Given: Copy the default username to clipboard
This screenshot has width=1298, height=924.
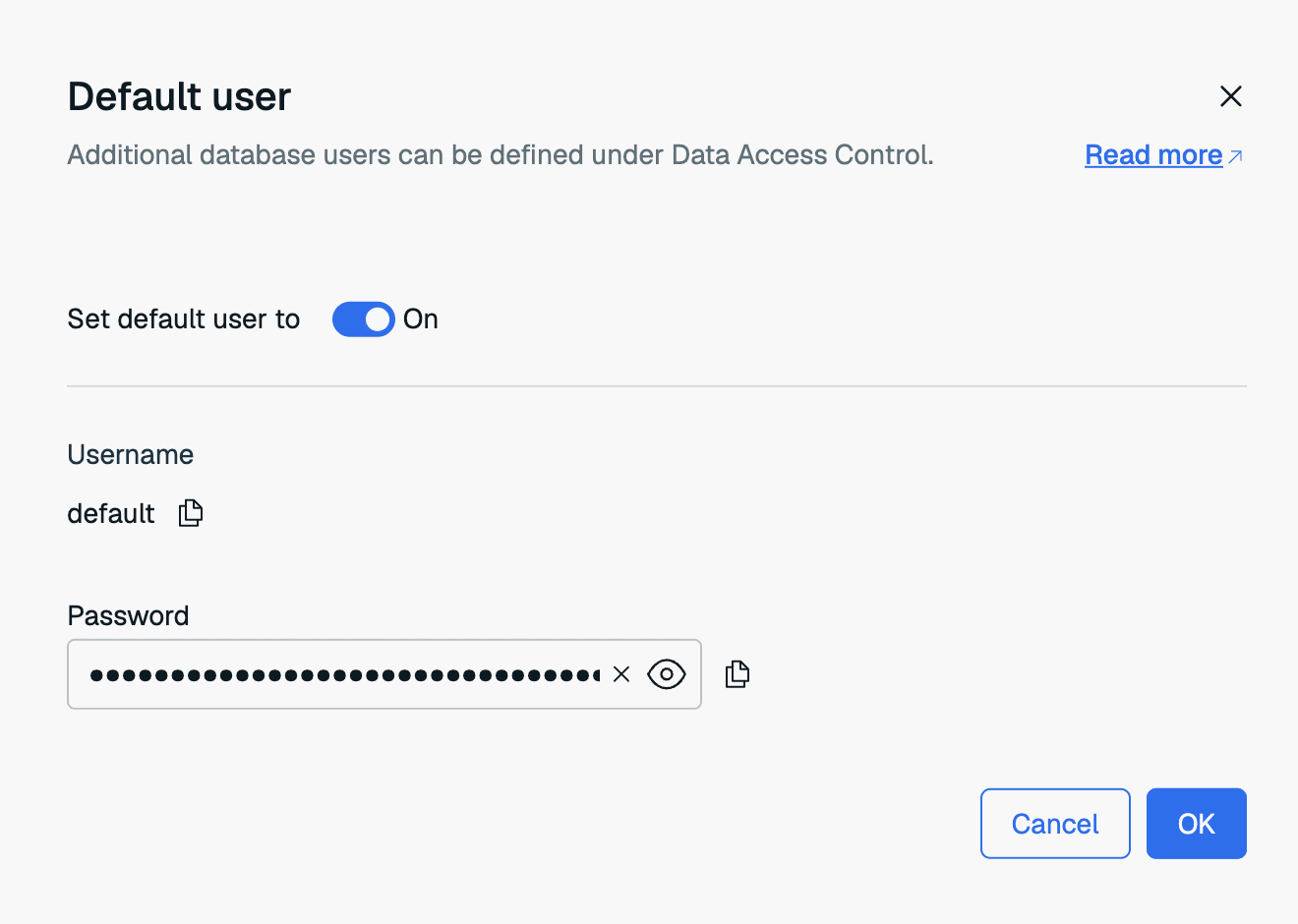Looking at the screenshot, I should point(191,513).
